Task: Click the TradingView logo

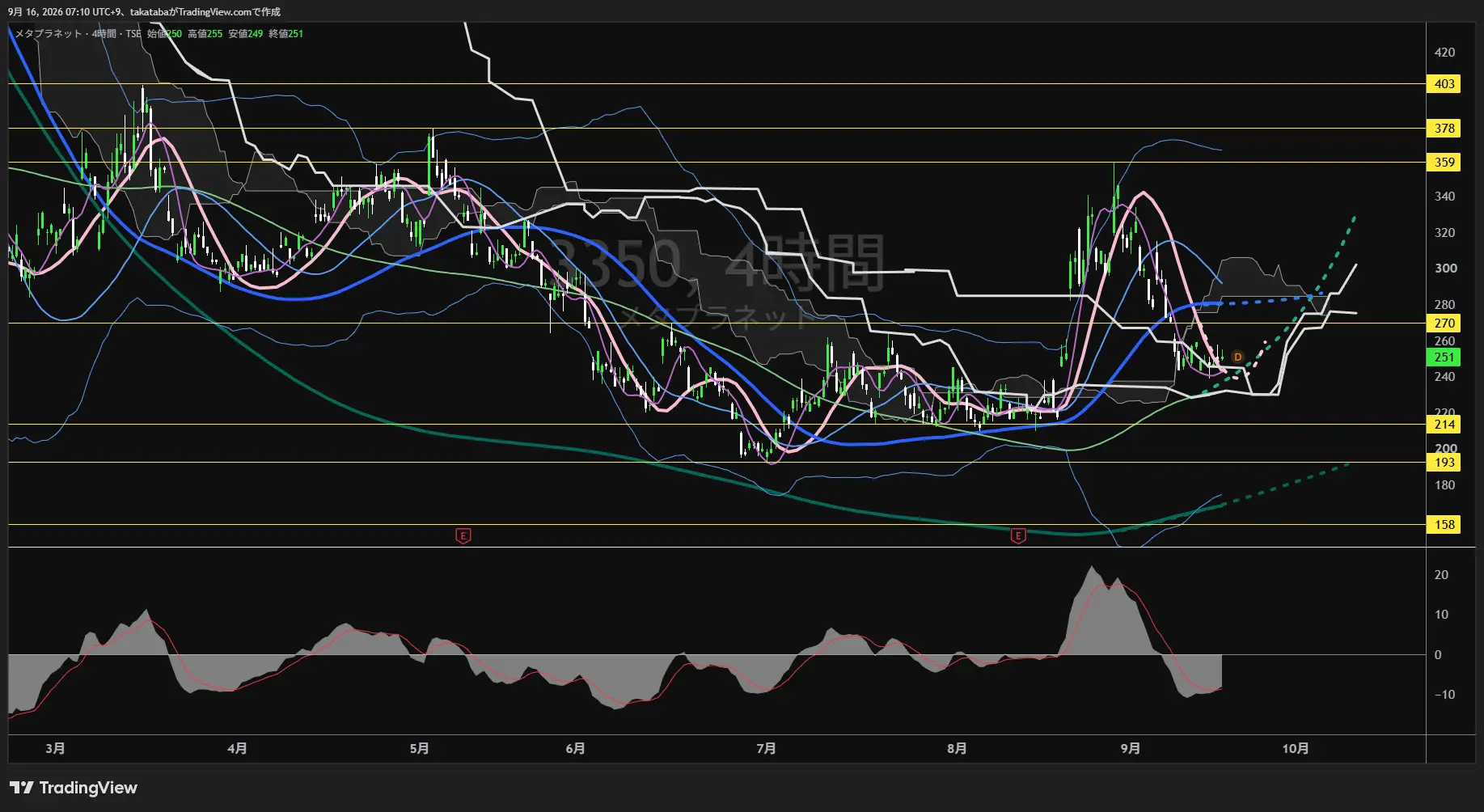Action: [73, 788]
